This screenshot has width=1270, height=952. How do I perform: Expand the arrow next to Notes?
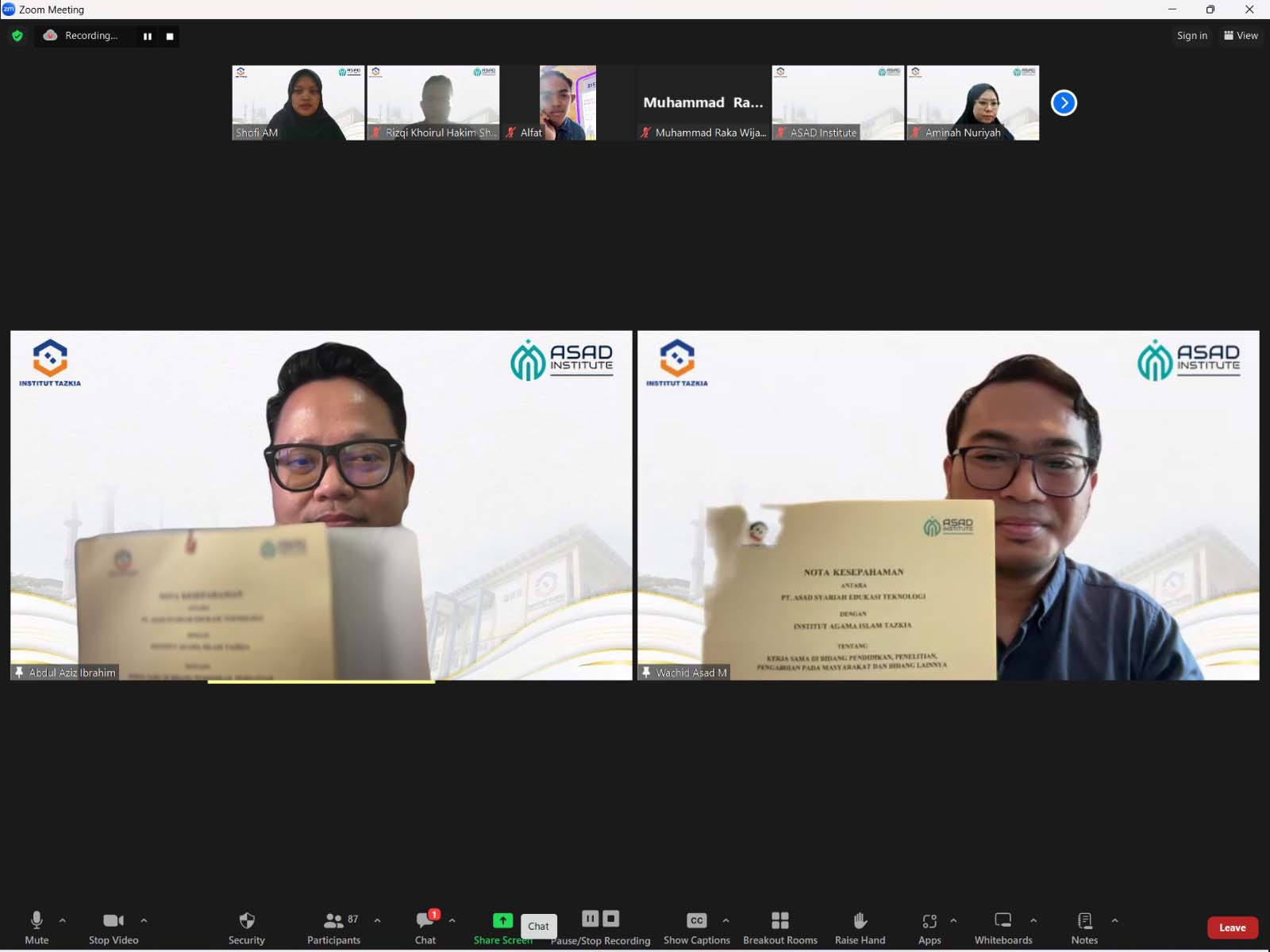click(1114, 920)
